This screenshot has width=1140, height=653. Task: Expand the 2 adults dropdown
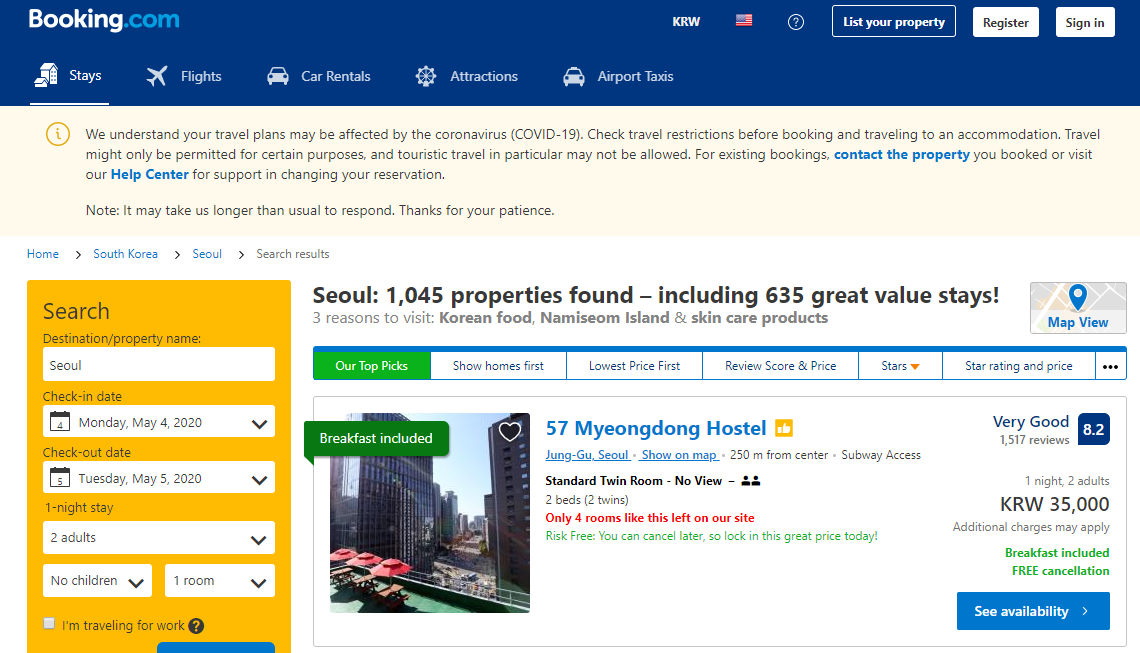tap(158, 538)
